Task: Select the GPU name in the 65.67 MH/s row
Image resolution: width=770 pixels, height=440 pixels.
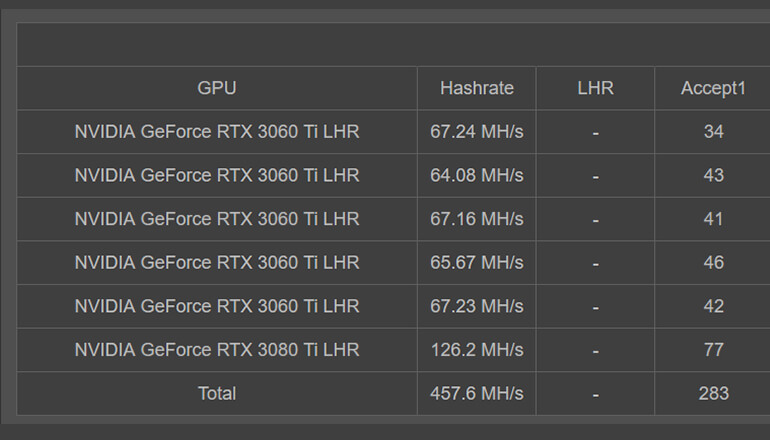Action: 217,263
